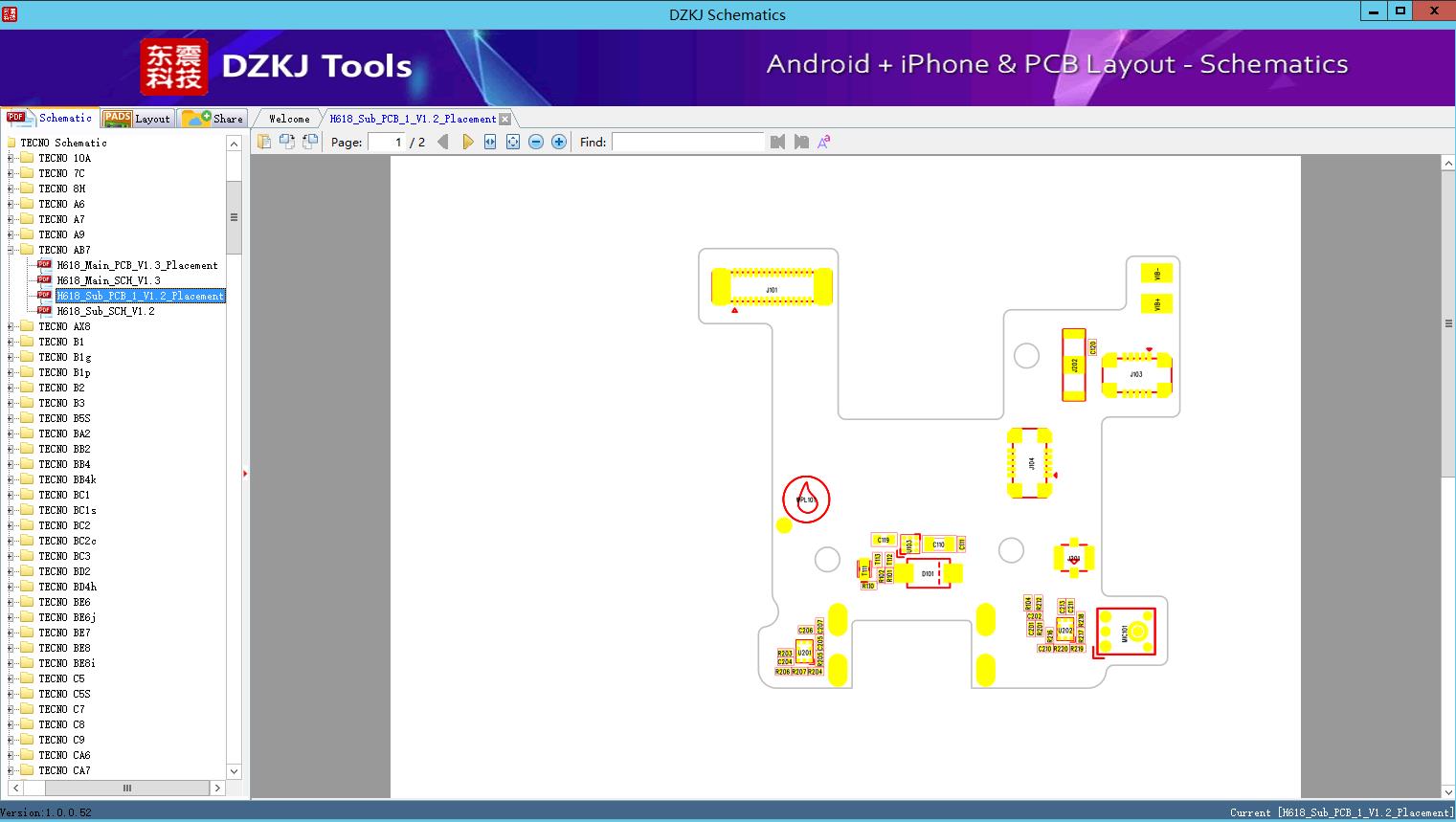Toggle the match case icon
The width and height of the screenshot is (1456, 822).
click(823, 142)
